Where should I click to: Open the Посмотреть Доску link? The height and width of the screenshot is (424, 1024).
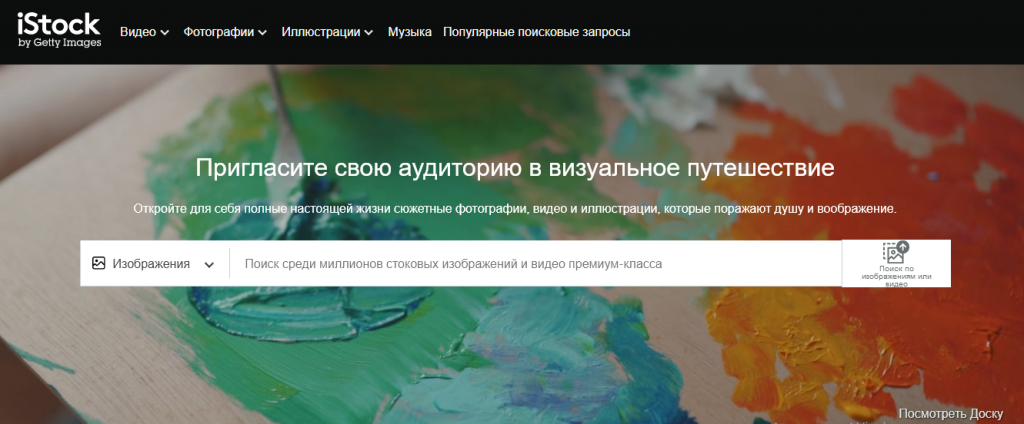pyautogui.click(x=949, y=413)
